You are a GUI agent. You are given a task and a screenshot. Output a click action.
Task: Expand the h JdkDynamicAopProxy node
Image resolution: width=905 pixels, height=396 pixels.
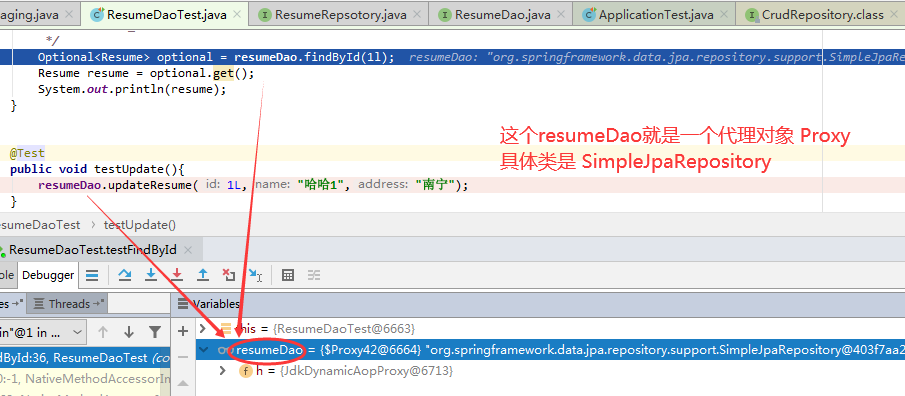pyautogui.click(x=223, y=371)
